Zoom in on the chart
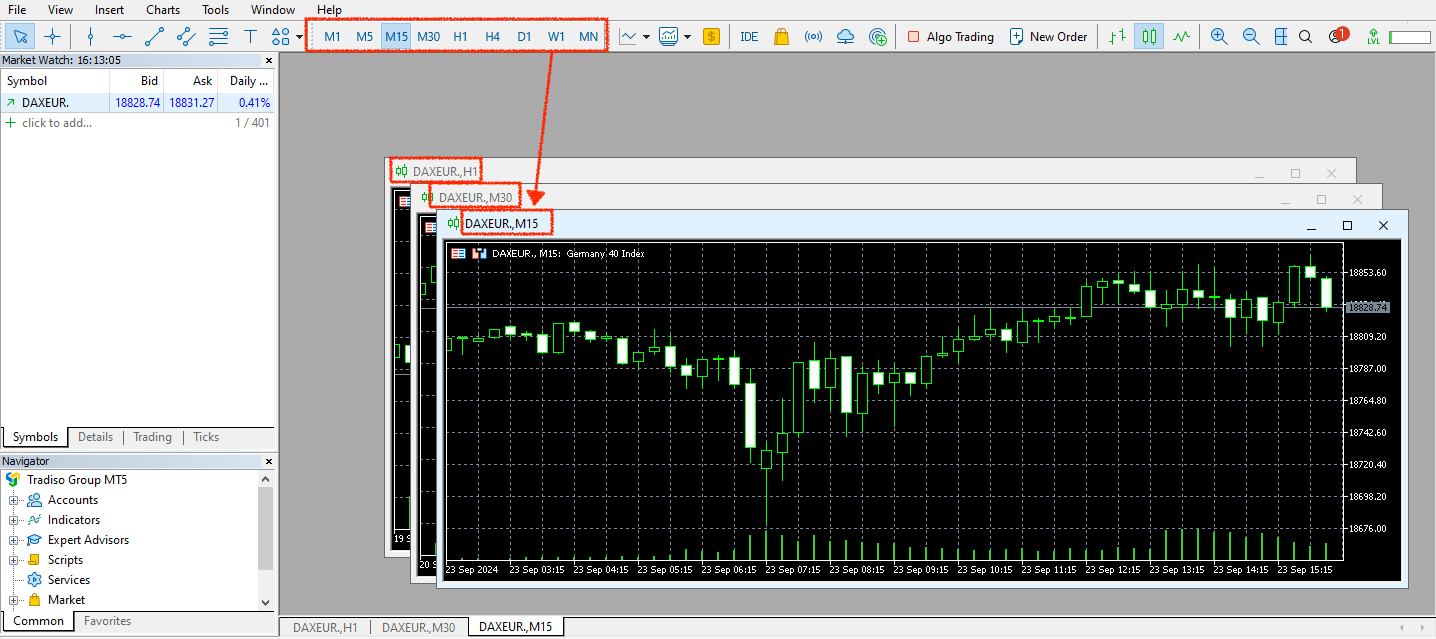This screenshot has height=639, width=1436. 1219,36
